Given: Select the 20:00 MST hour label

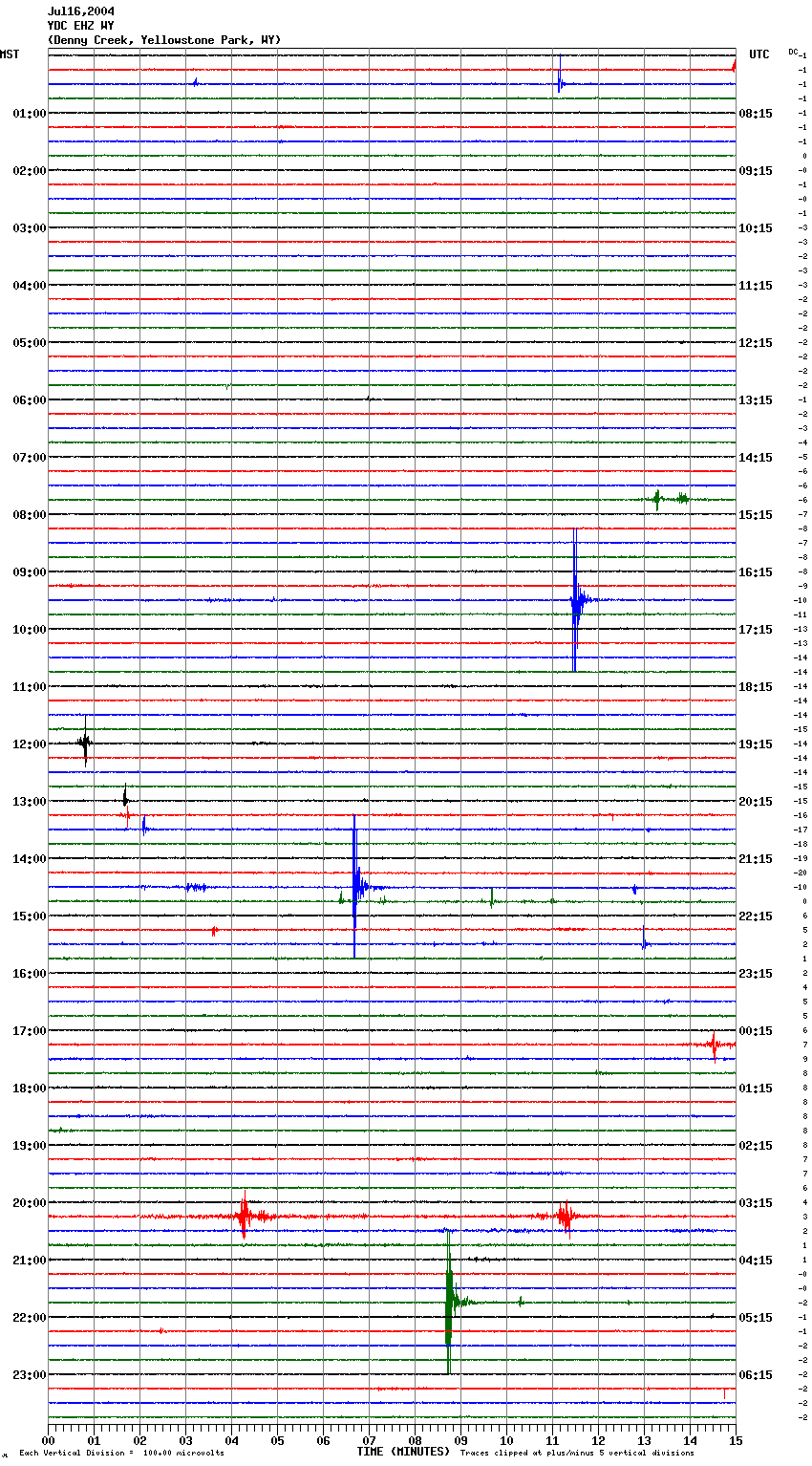Looking at the screenshot, I should pos(29,1203).
